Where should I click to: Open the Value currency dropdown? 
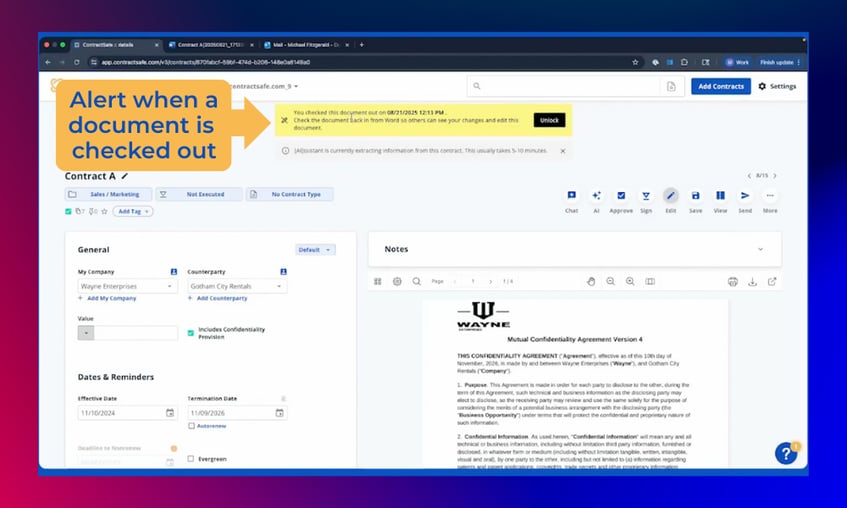[x=86, y=333]
